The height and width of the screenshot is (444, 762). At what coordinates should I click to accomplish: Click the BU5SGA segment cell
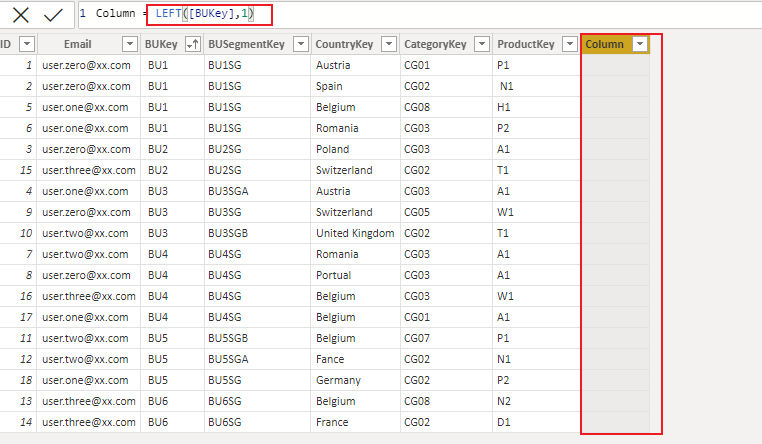(257, 359)
